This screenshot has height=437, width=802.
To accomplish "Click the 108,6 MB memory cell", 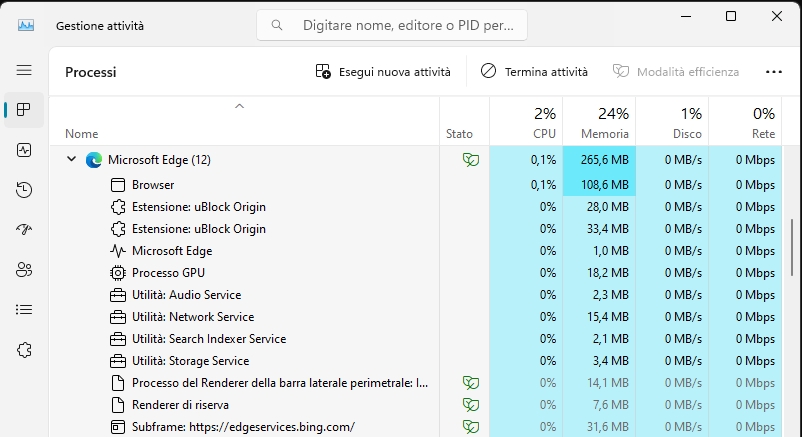I will point(599,185).
